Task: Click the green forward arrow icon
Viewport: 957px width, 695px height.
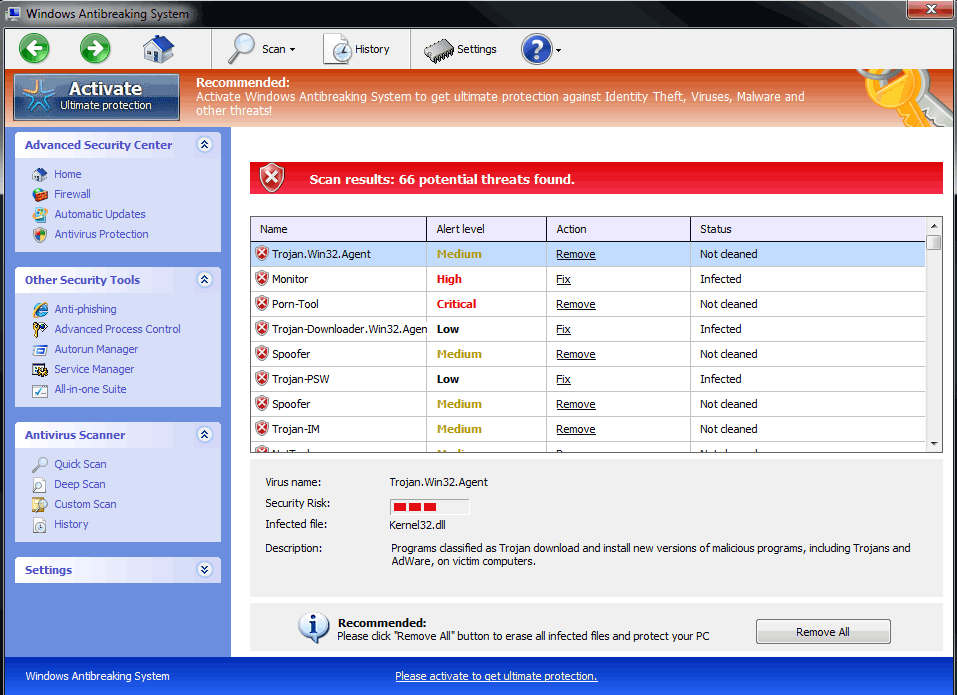Action: click(95, 48)
